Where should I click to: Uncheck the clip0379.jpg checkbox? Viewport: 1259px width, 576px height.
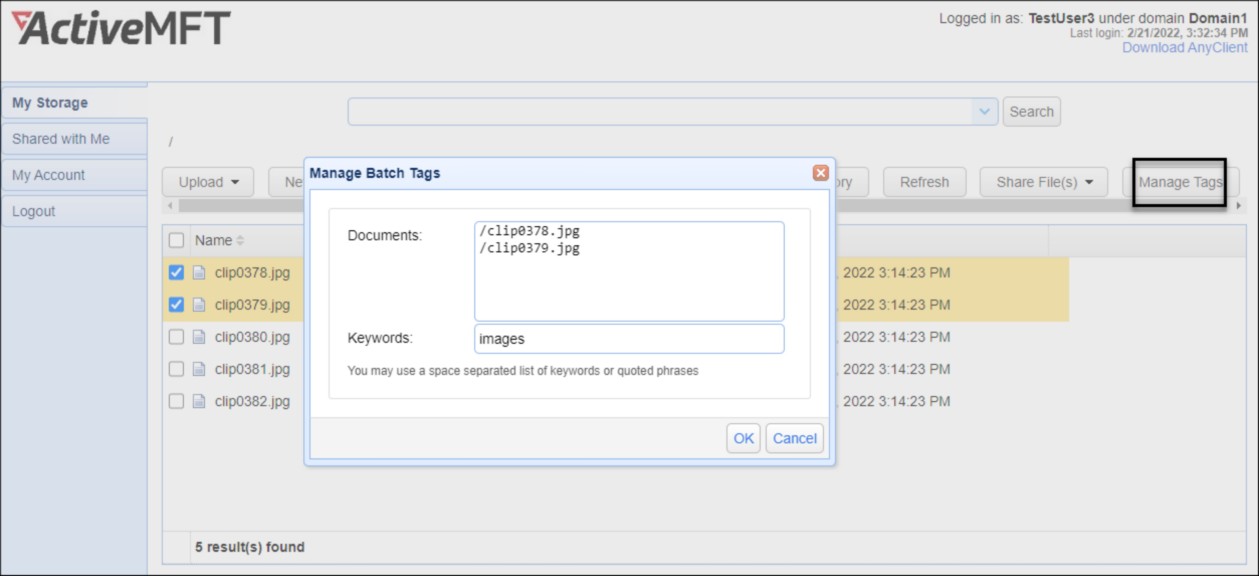pos(177,305)
